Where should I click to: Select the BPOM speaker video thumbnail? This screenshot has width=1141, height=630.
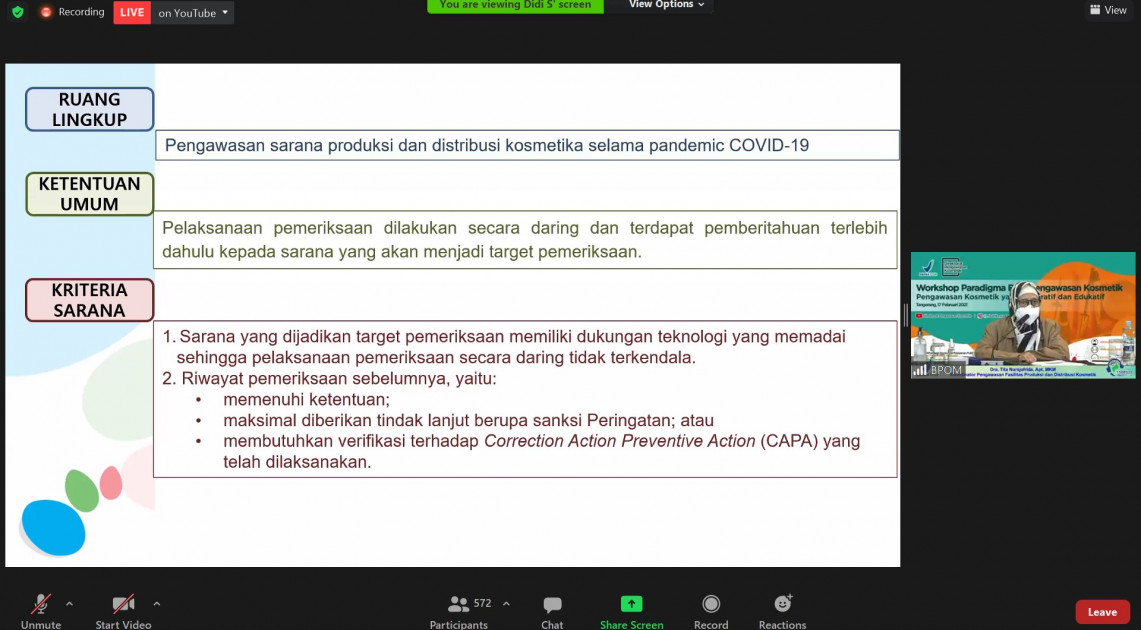1022,314
